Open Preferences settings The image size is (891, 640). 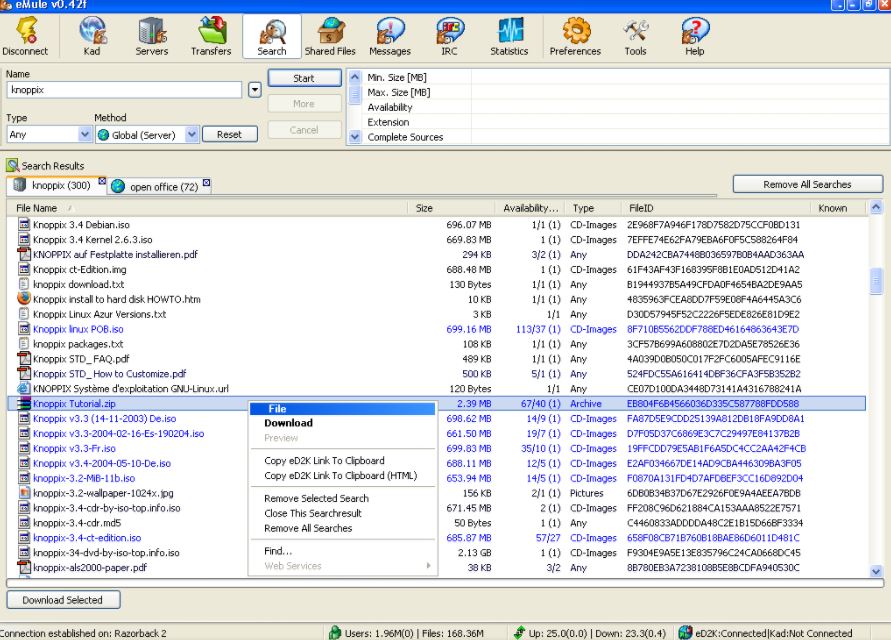(575, 37)
